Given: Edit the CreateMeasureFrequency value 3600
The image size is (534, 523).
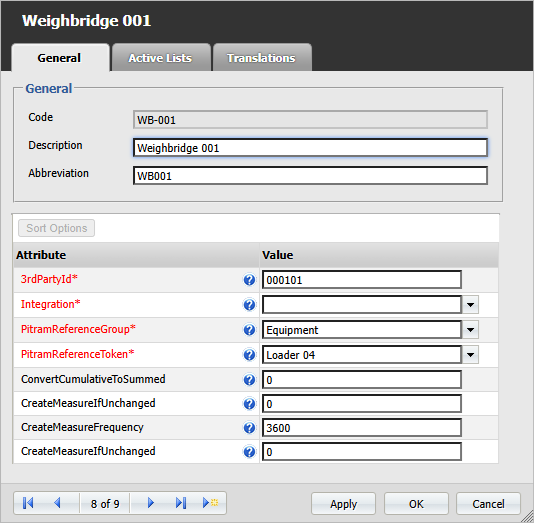Looking at the screenshot, I should click(x=362, y=428).
